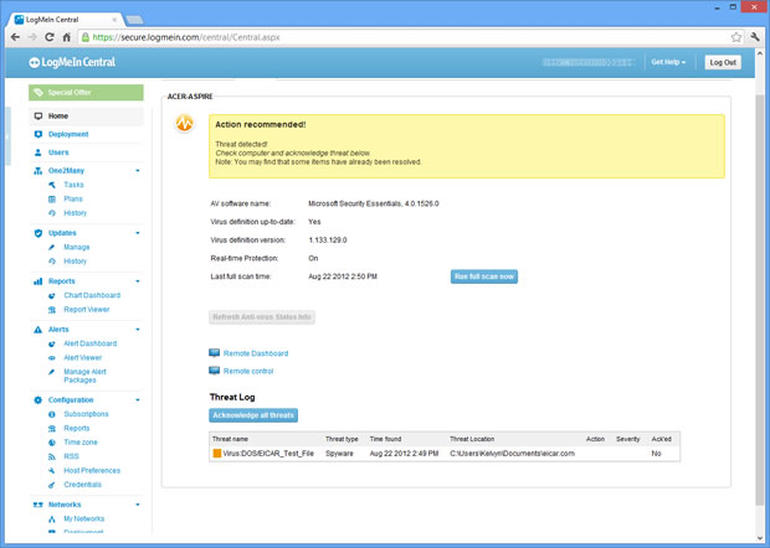Click the LogMeIn Central logo
This screenshot has width=770, height=548.
tap(72, 62)
